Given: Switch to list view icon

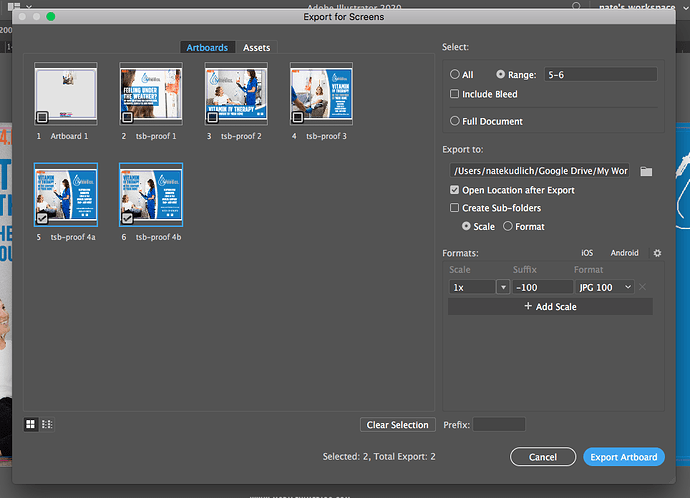Looking at the screenshot, I should 47,424.
